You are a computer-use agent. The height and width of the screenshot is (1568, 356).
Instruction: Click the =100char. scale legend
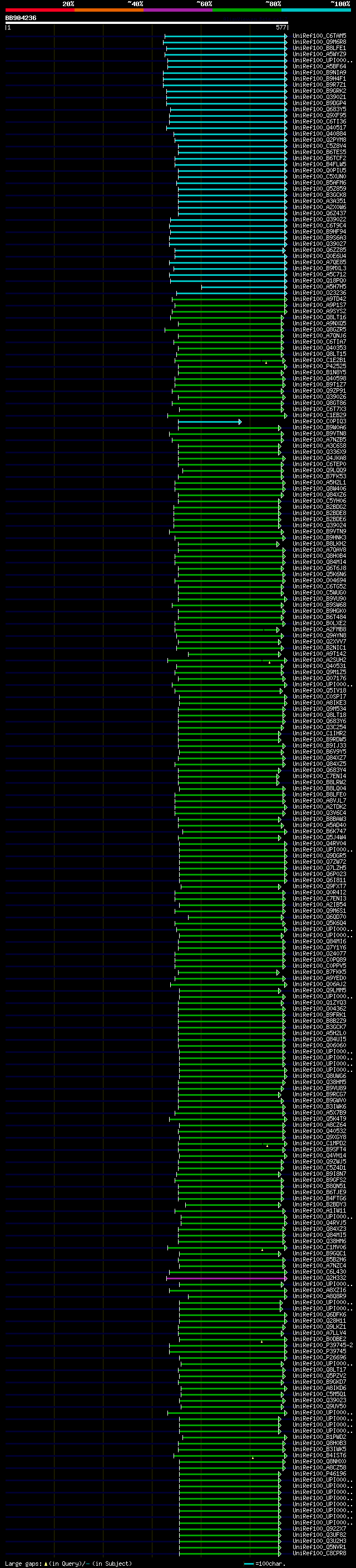pos(264,1563)
